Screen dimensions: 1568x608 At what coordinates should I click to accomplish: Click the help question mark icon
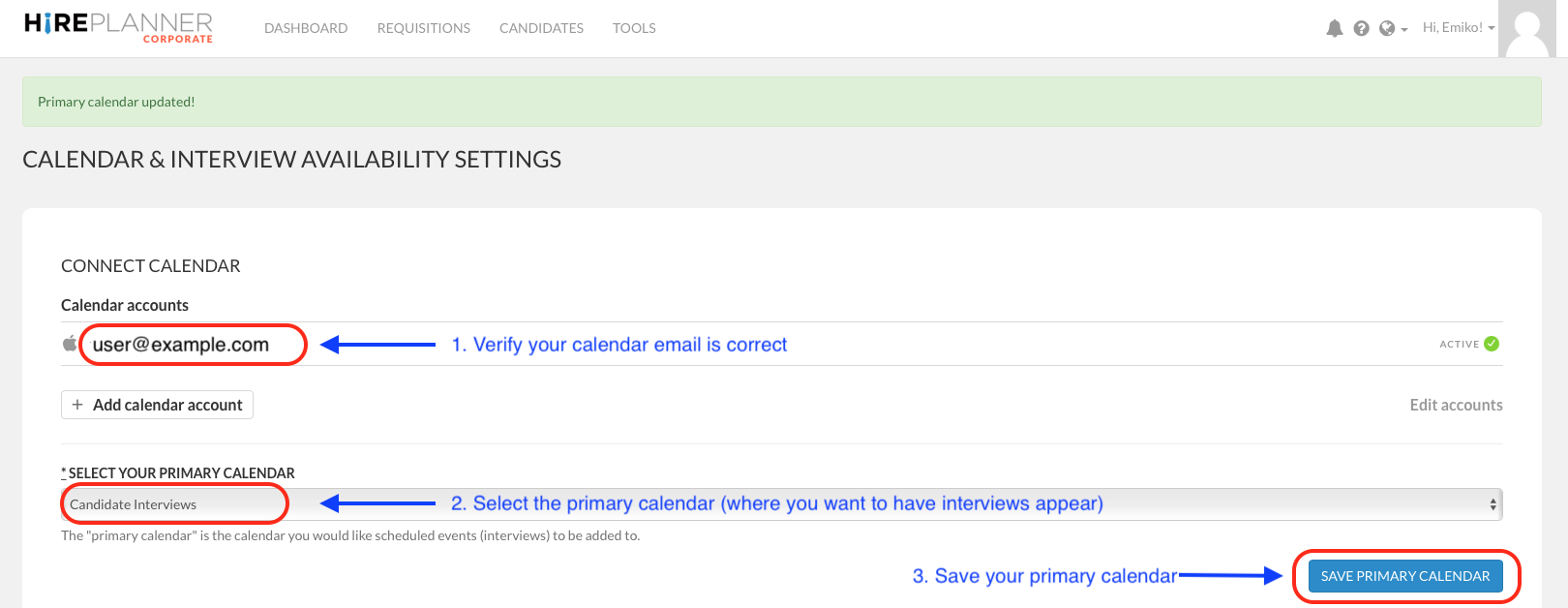click(x=1361, y=28)
